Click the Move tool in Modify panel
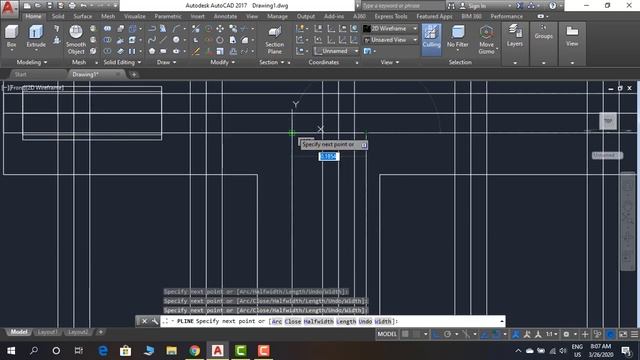Viewport: 640px width, 360px height. coord(220,29)
